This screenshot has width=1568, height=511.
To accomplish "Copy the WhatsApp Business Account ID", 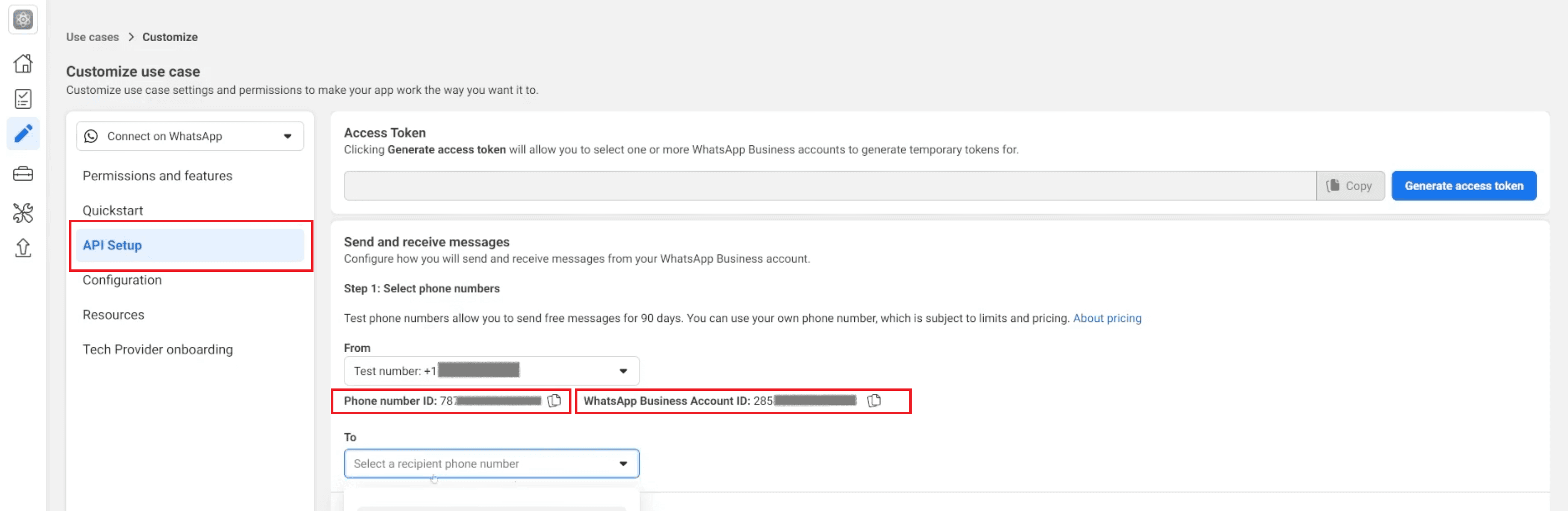I will pos(874,401).
